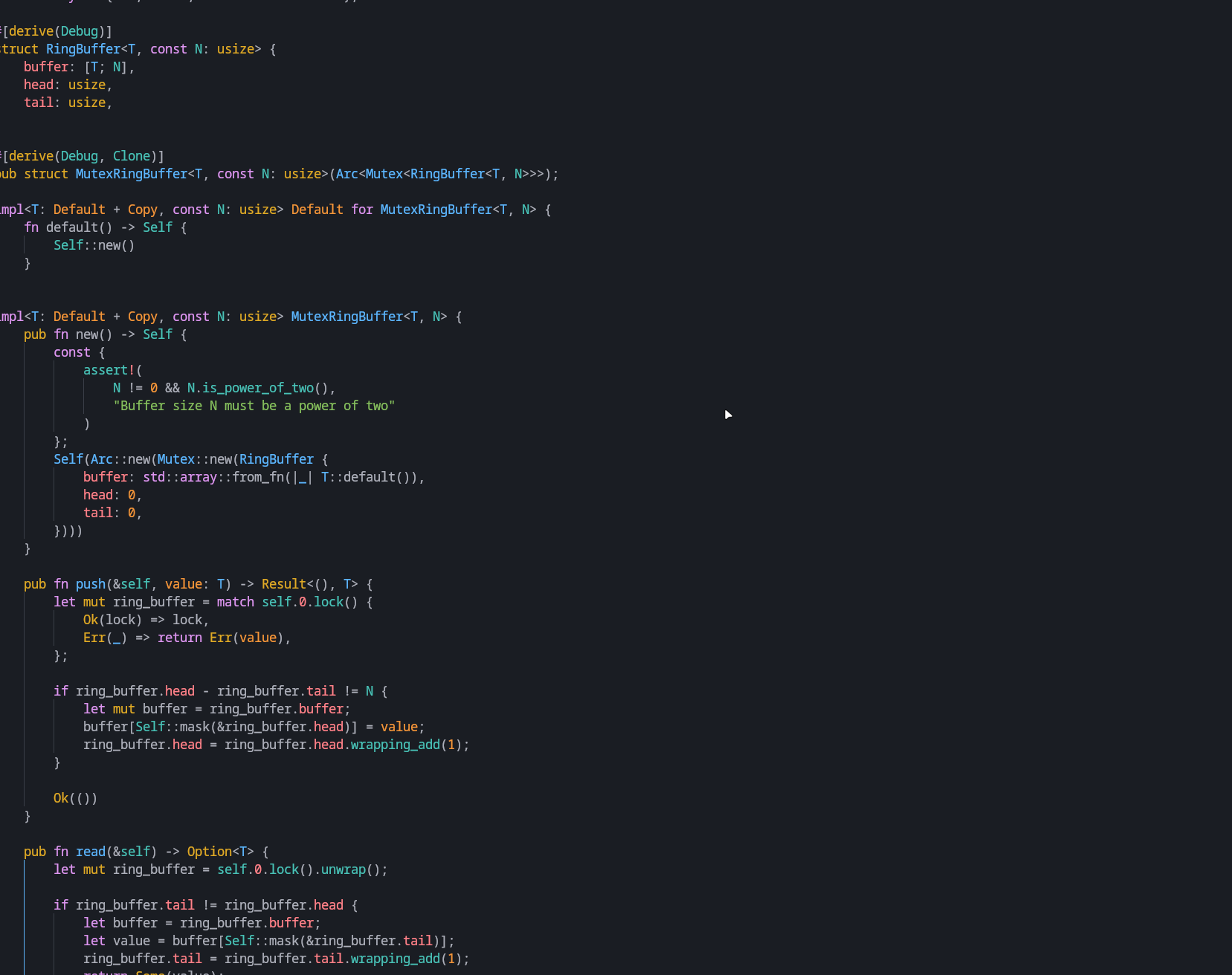Click the 'tail: usize' struct field
The height and width of the screenshot is (975, 1232).
coord(67,103)
